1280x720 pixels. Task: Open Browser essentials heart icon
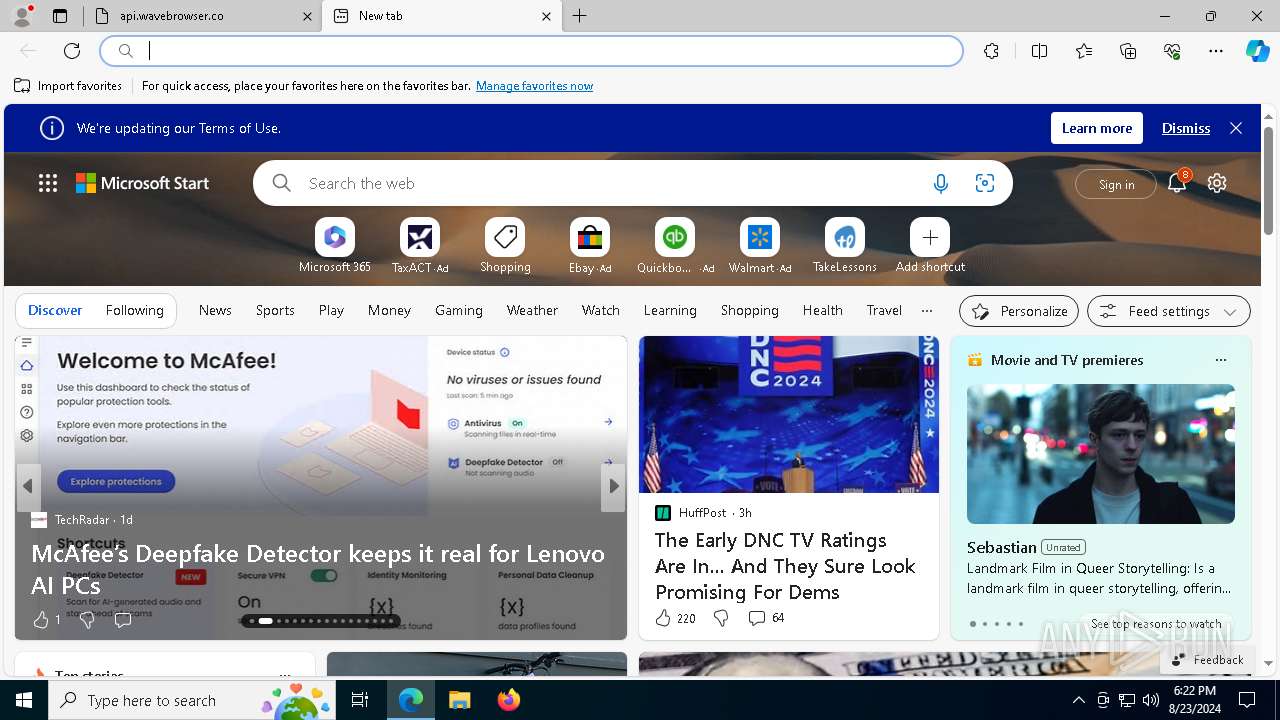click(x=1172, y=51)
